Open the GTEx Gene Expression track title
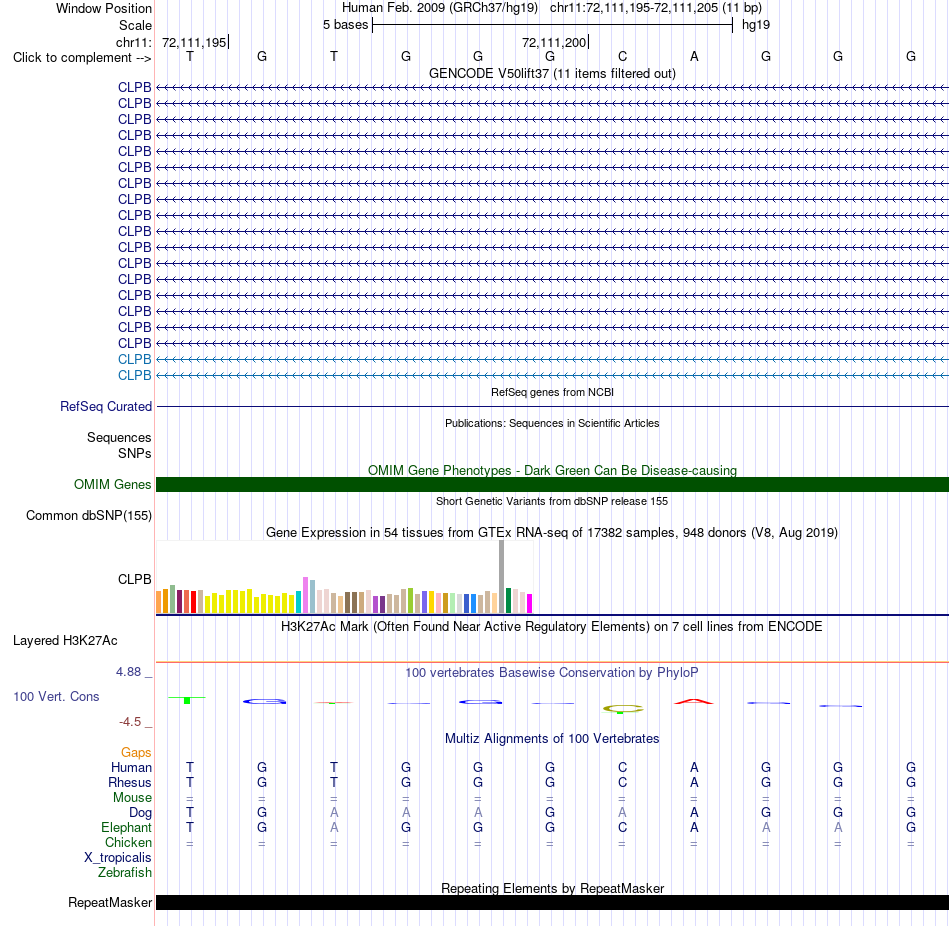Image resolution: width=950 pixels, height=926 pixels. coord(552,532)
